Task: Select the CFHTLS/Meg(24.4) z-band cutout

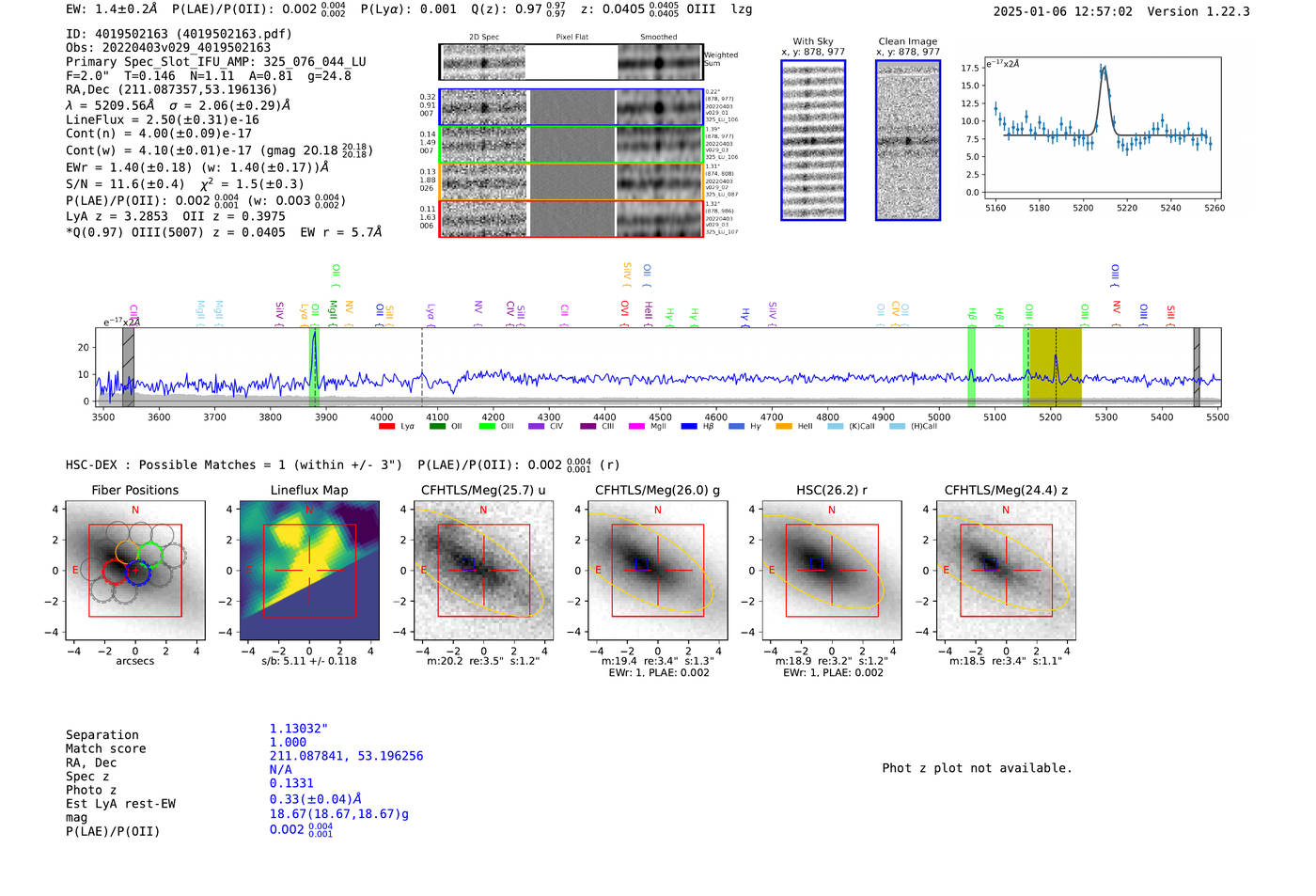Action: click(1006, 571)
